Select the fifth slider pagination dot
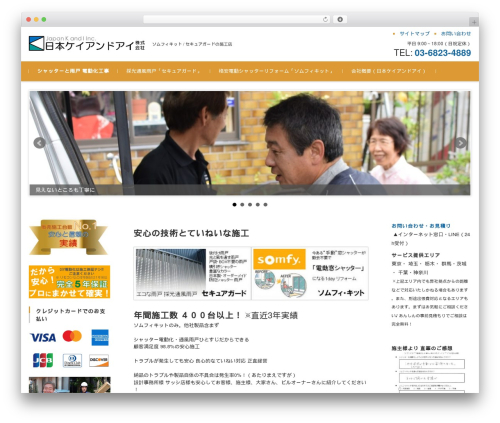500x423 pixels. click(265, 205)
